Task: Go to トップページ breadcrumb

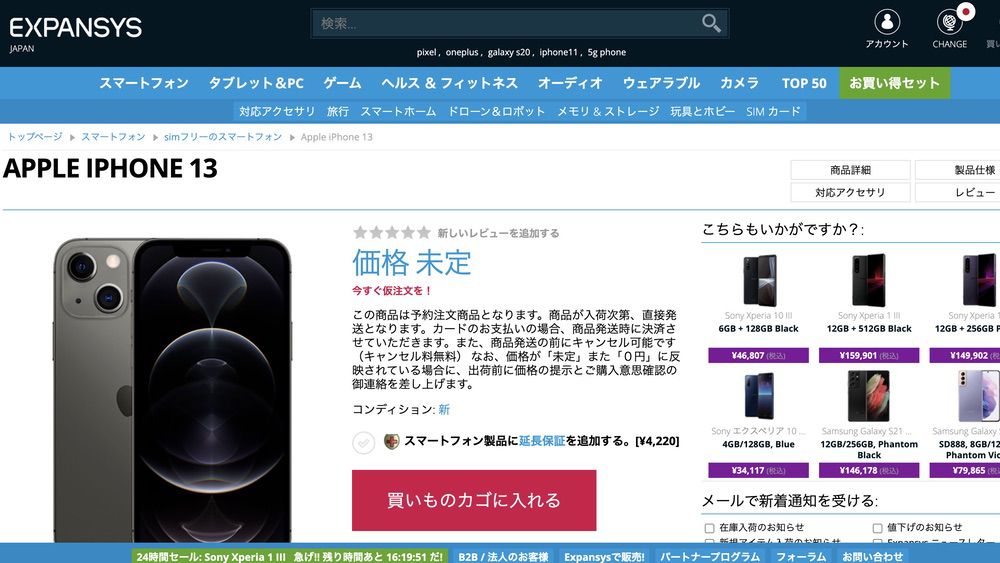Action: coord(35,137)
